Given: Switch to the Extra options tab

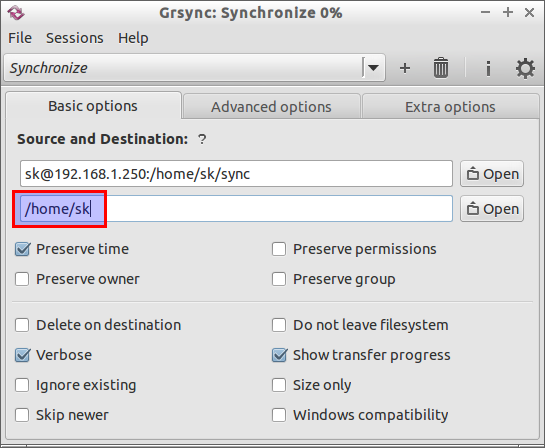Looking at the screenshot, I should [x=450, y=107].
